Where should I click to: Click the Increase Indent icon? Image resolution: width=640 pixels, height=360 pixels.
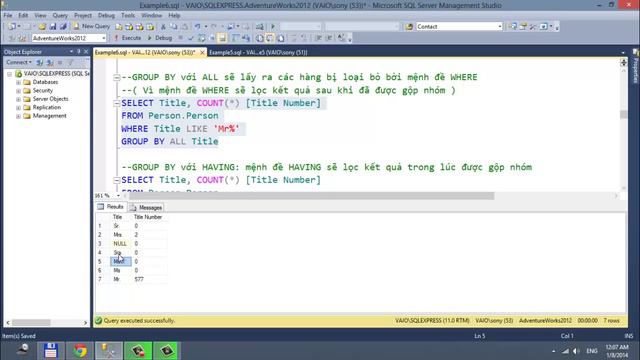tap(329, 38)
